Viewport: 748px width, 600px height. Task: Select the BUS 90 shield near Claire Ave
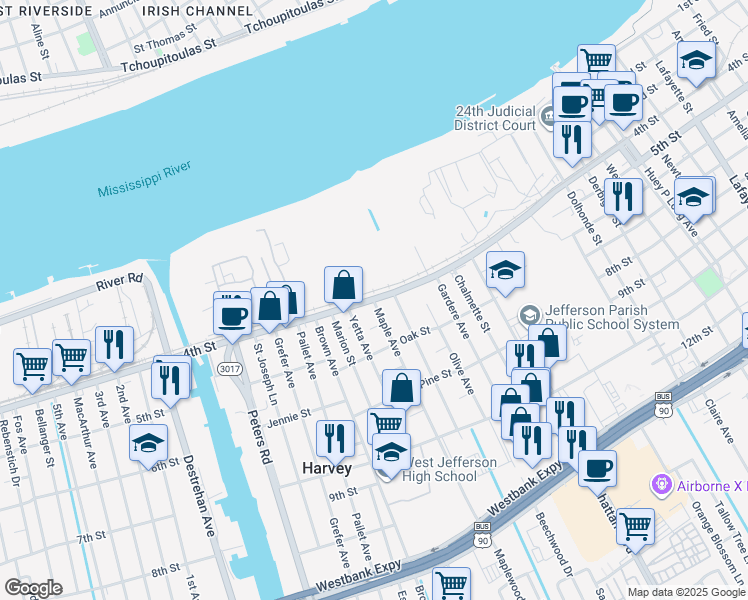[664, 405]
